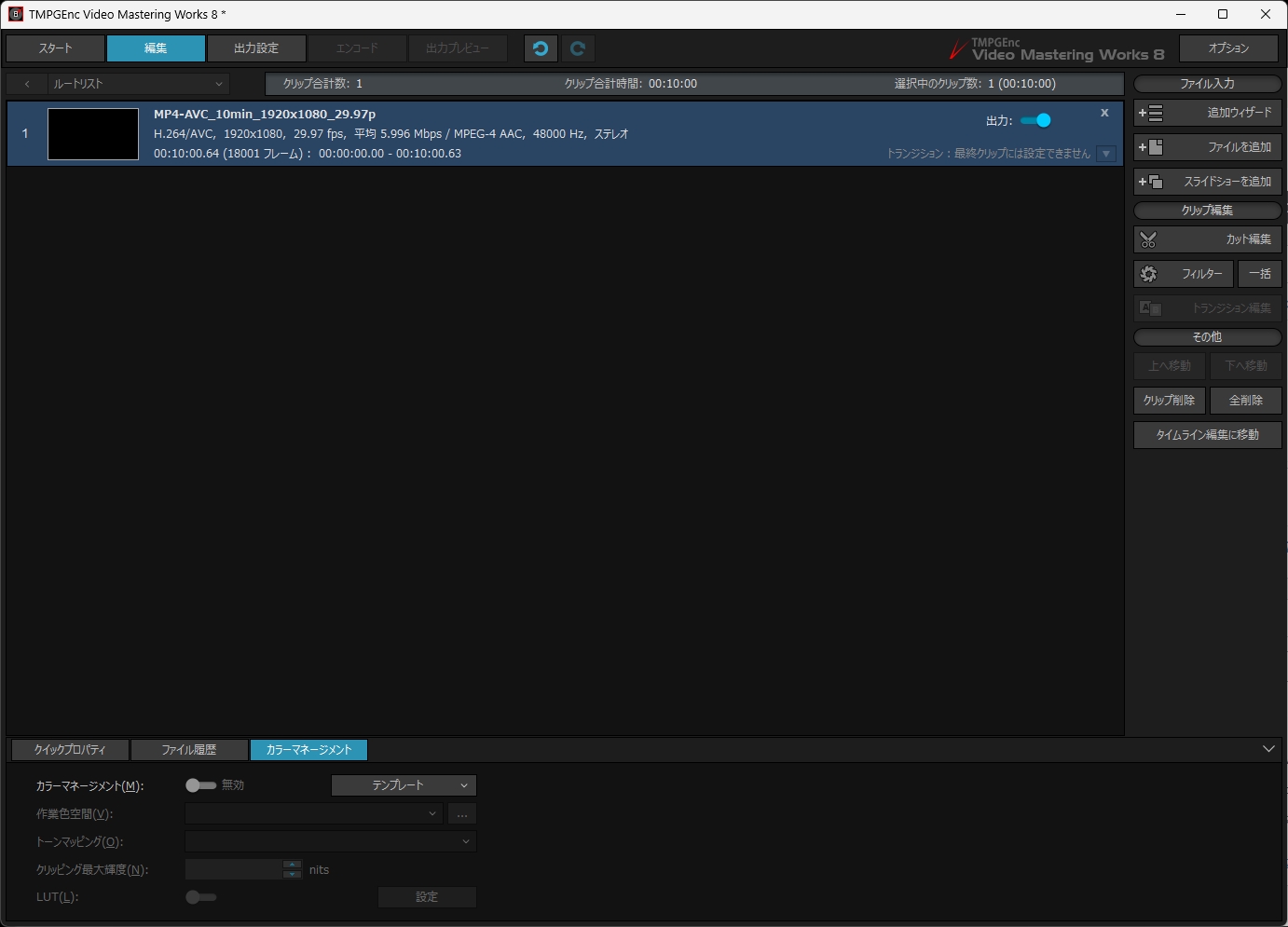Toggle the LUT switch
Screen dimensions: 1288x927
coord(200,897)
